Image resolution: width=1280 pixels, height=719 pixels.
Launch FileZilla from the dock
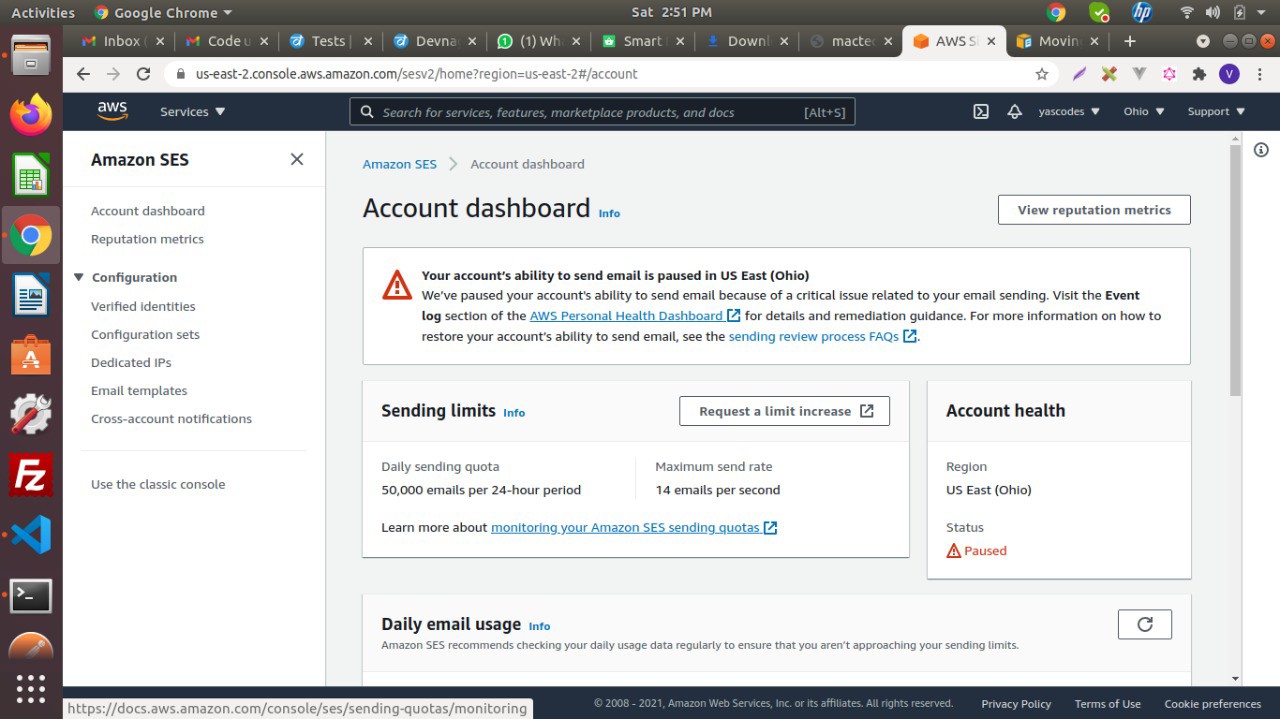pyautogui.click(x=31, y=475)
